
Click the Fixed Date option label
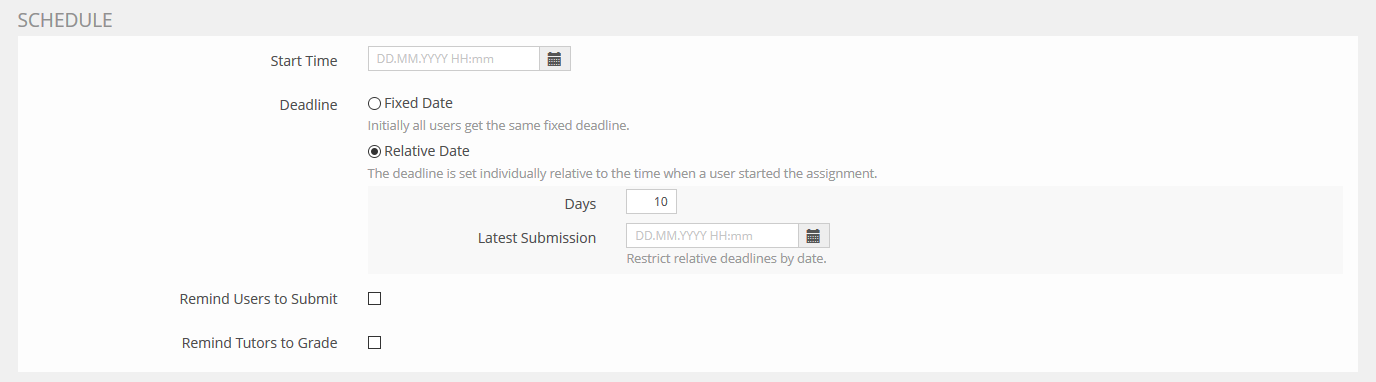tap(418, 103)
